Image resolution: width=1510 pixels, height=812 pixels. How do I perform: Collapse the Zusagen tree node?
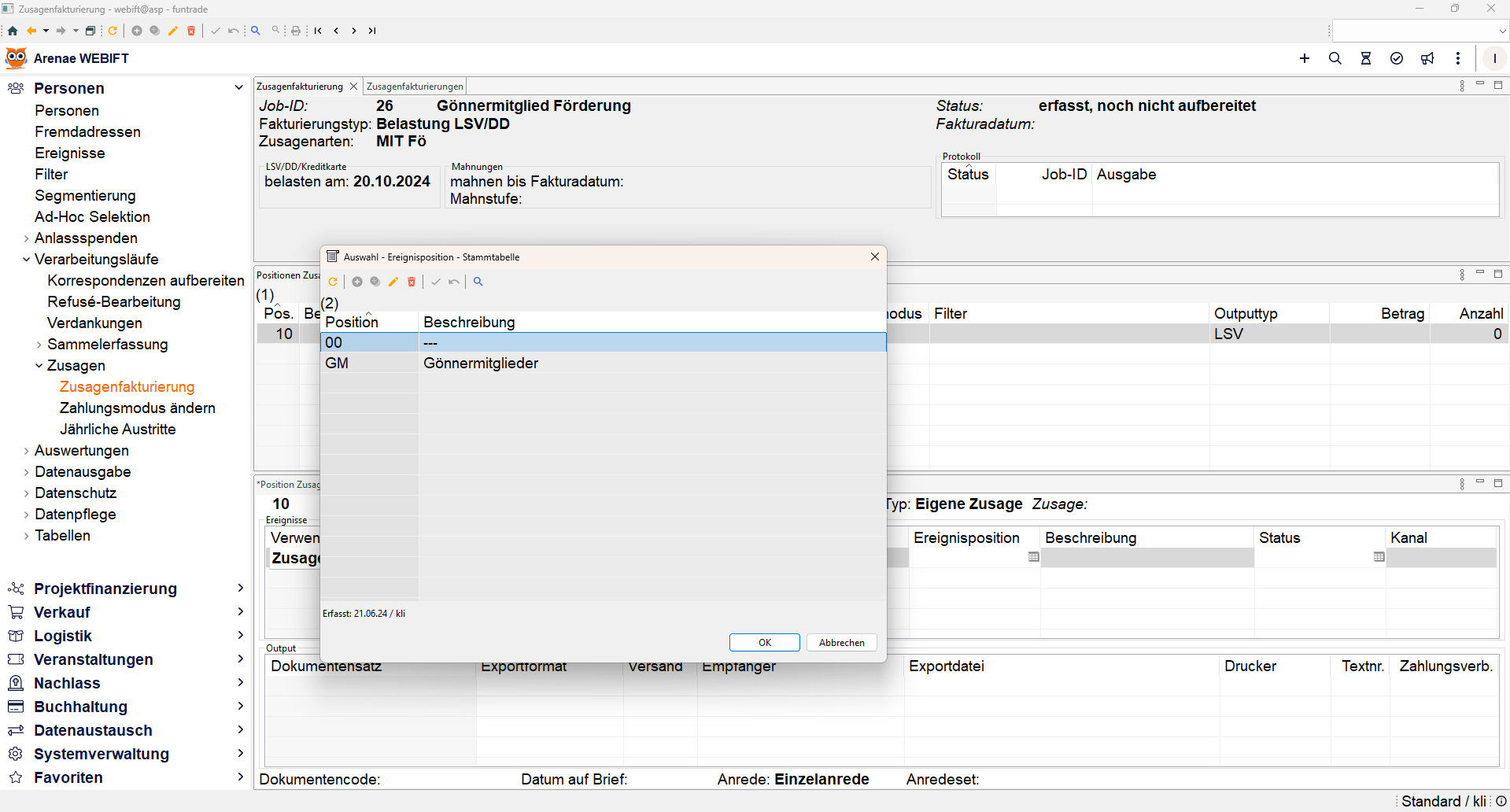pyautogui.click(x=39, y=366)
